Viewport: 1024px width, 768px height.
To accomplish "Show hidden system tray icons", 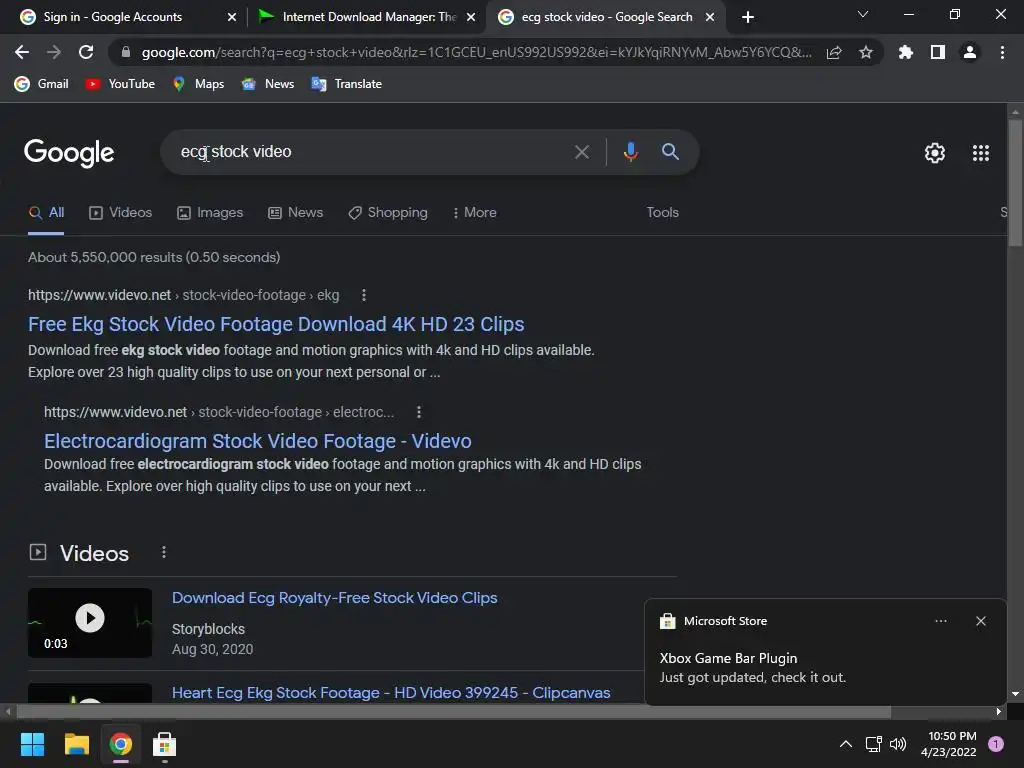I will click(x=845, y=744).
